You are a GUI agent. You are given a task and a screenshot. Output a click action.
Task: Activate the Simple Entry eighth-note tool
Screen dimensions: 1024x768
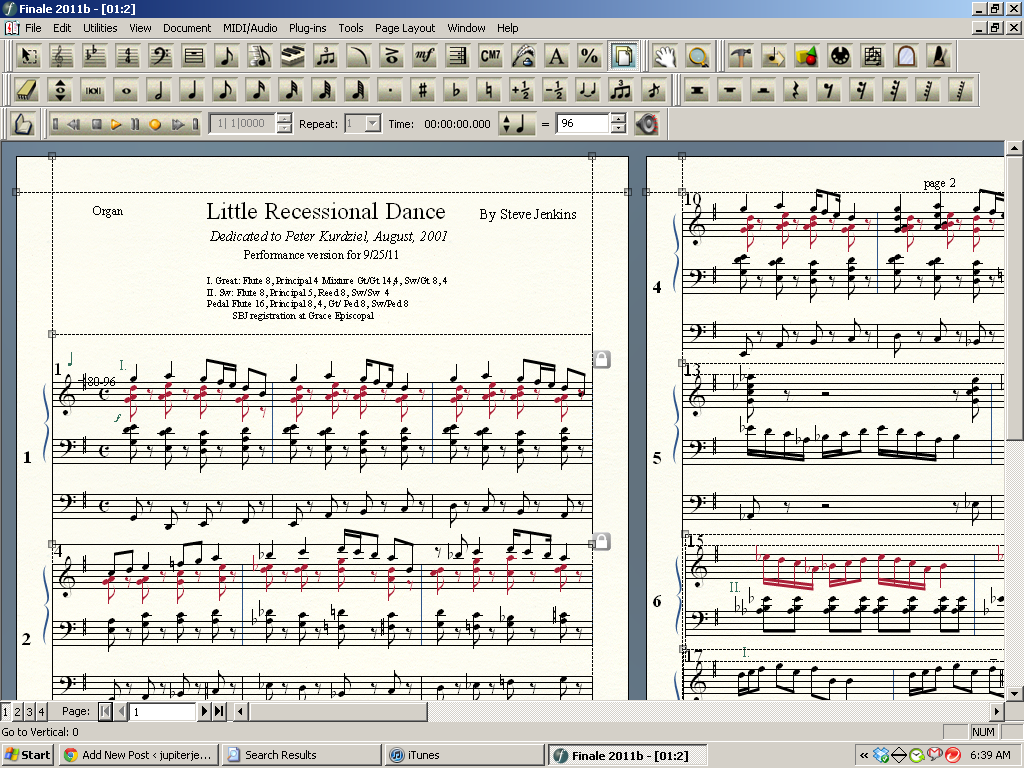point(227,57)
